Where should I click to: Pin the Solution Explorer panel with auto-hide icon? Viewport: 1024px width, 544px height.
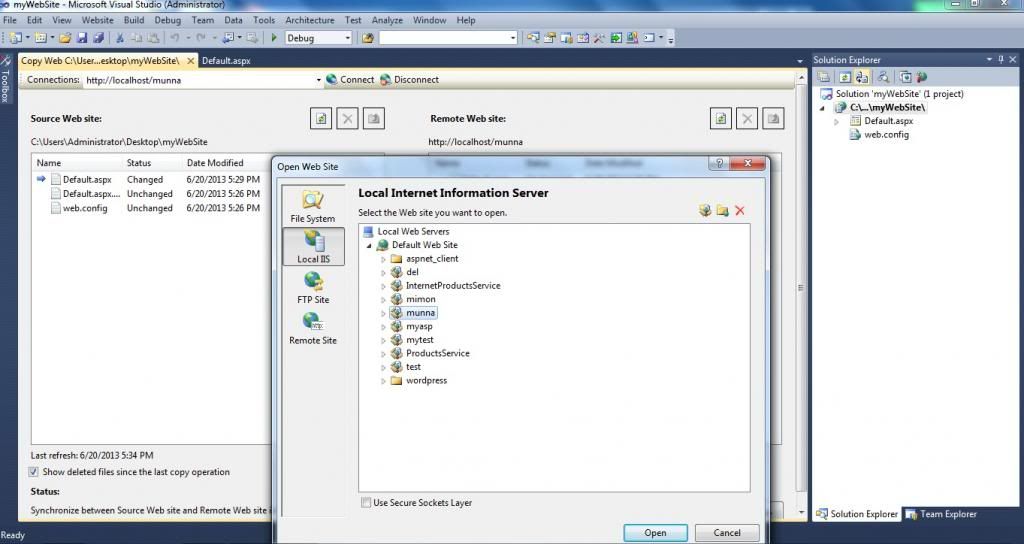coord(1001,59)
